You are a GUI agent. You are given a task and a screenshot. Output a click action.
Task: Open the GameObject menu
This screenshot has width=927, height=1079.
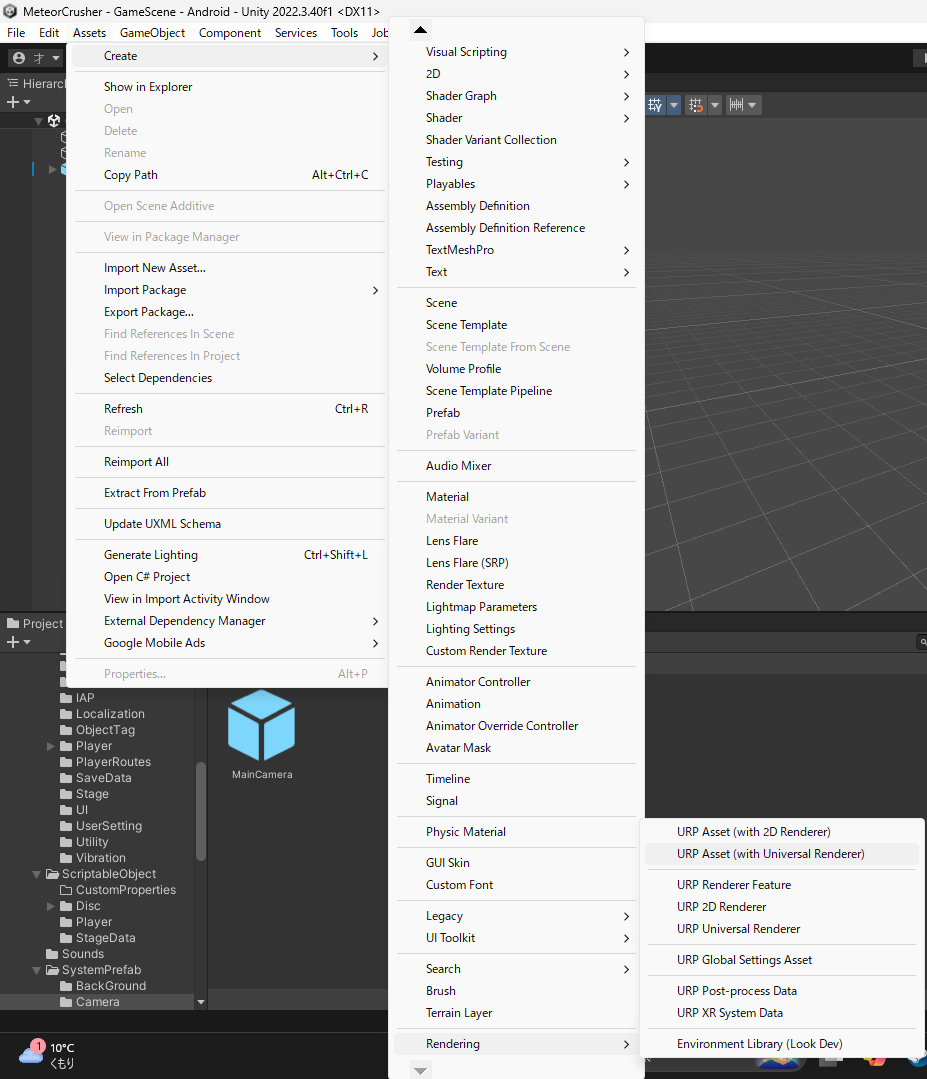click(152, 32)
